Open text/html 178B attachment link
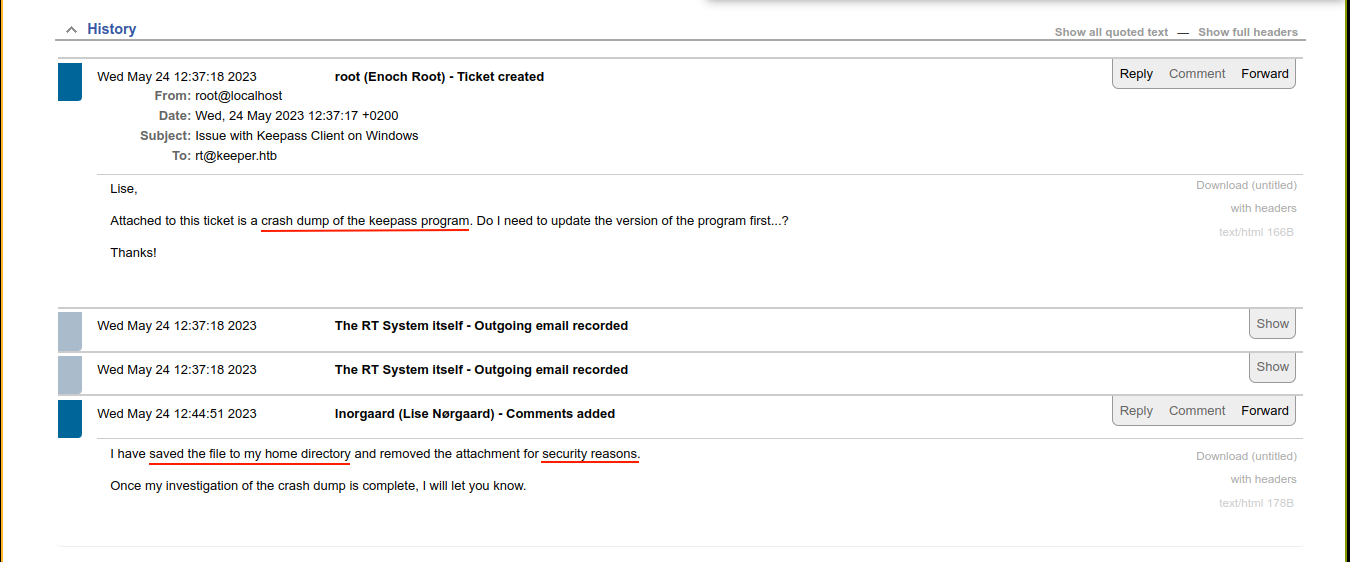Screen dimensions: 1350x562 pyautogui.click(x=1256, y=503)
